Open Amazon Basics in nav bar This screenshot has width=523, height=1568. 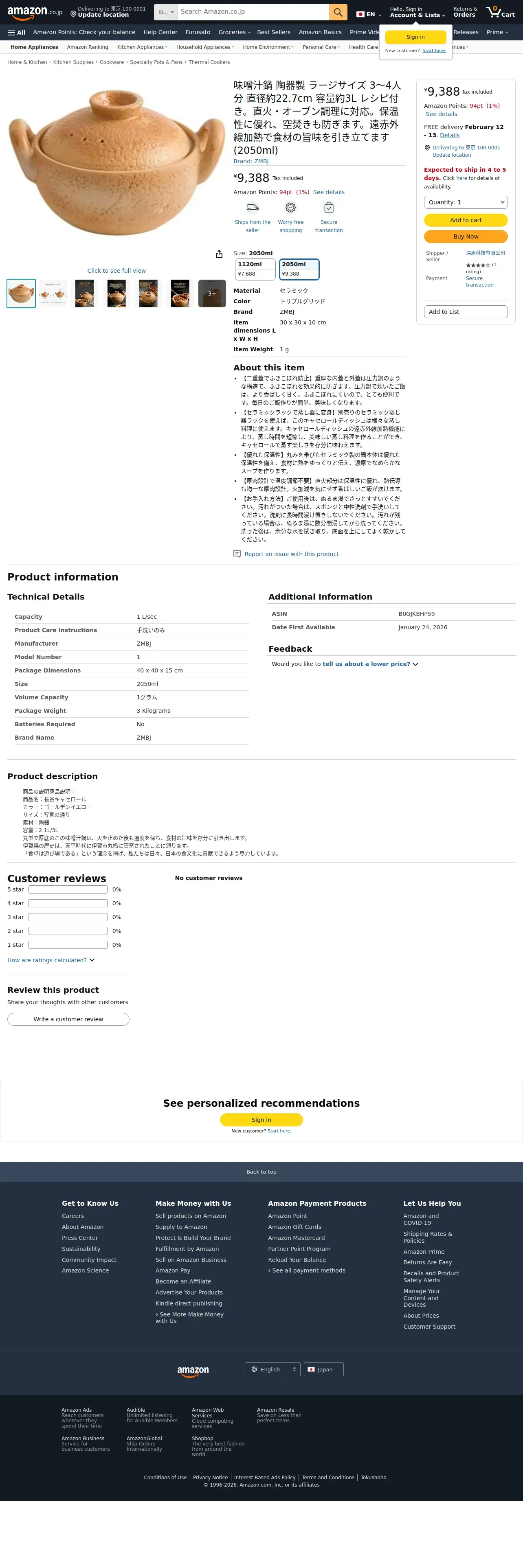(x=320, y=32)
